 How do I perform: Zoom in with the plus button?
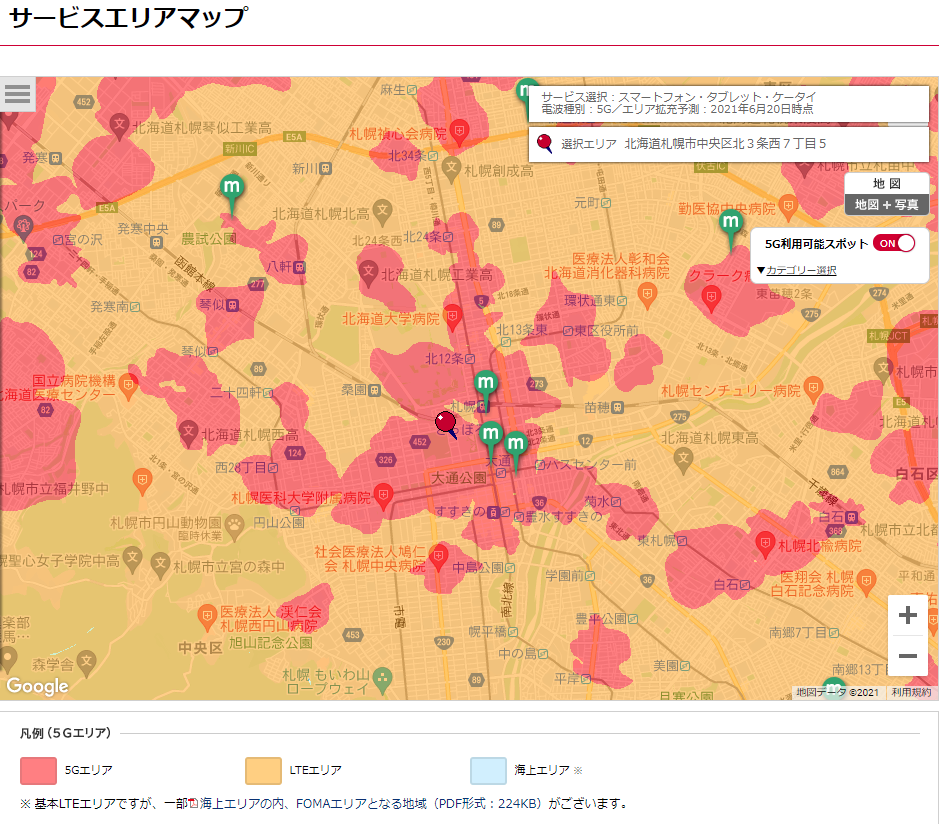908,615
